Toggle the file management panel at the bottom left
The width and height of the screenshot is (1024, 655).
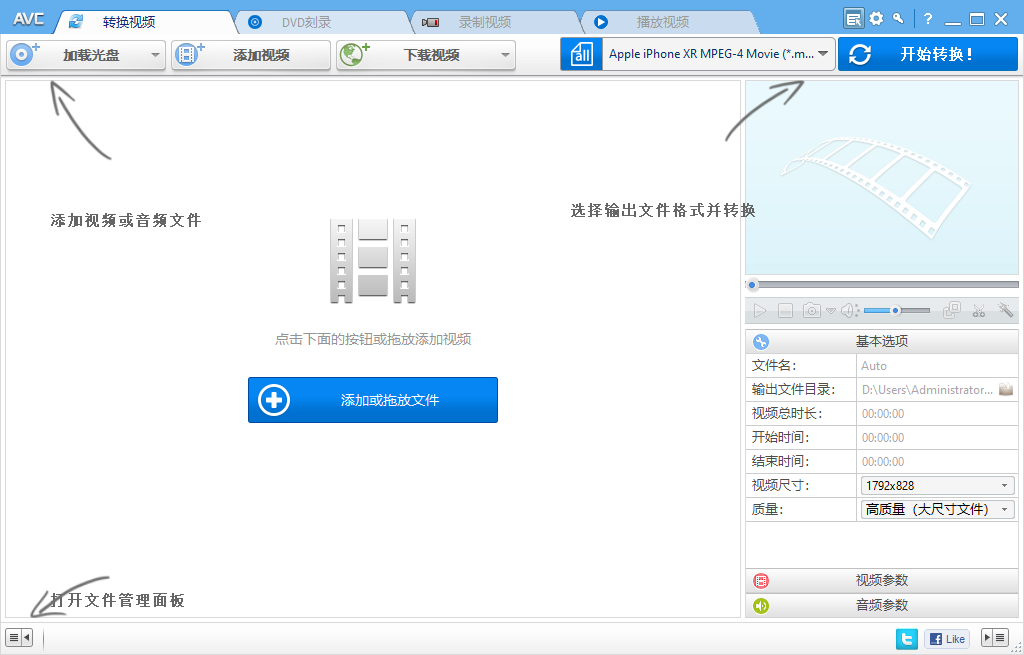coord(19,637)
